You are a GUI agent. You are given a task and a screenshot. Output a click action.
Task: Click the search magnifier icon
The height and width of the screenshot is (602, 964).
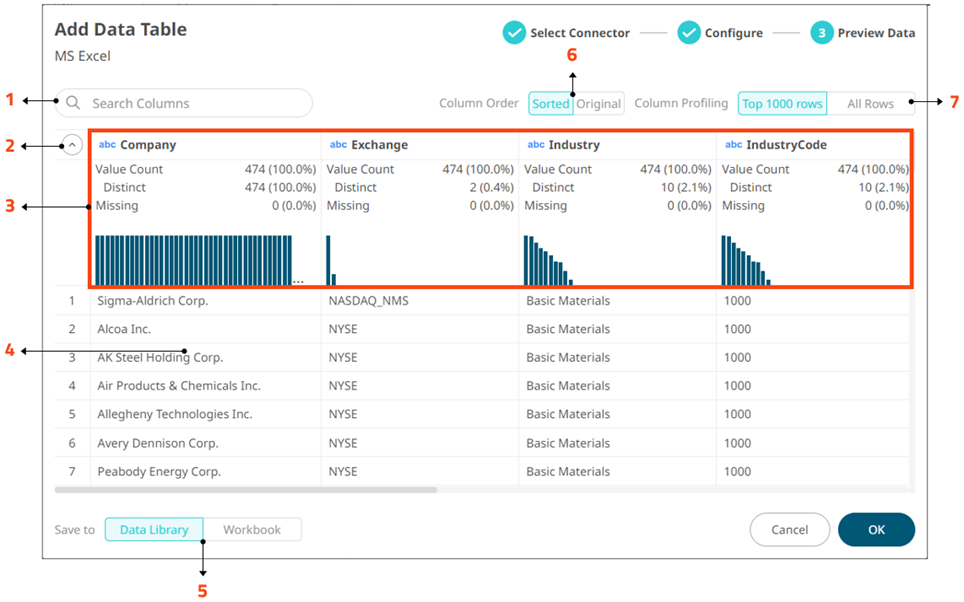(73, 103)
